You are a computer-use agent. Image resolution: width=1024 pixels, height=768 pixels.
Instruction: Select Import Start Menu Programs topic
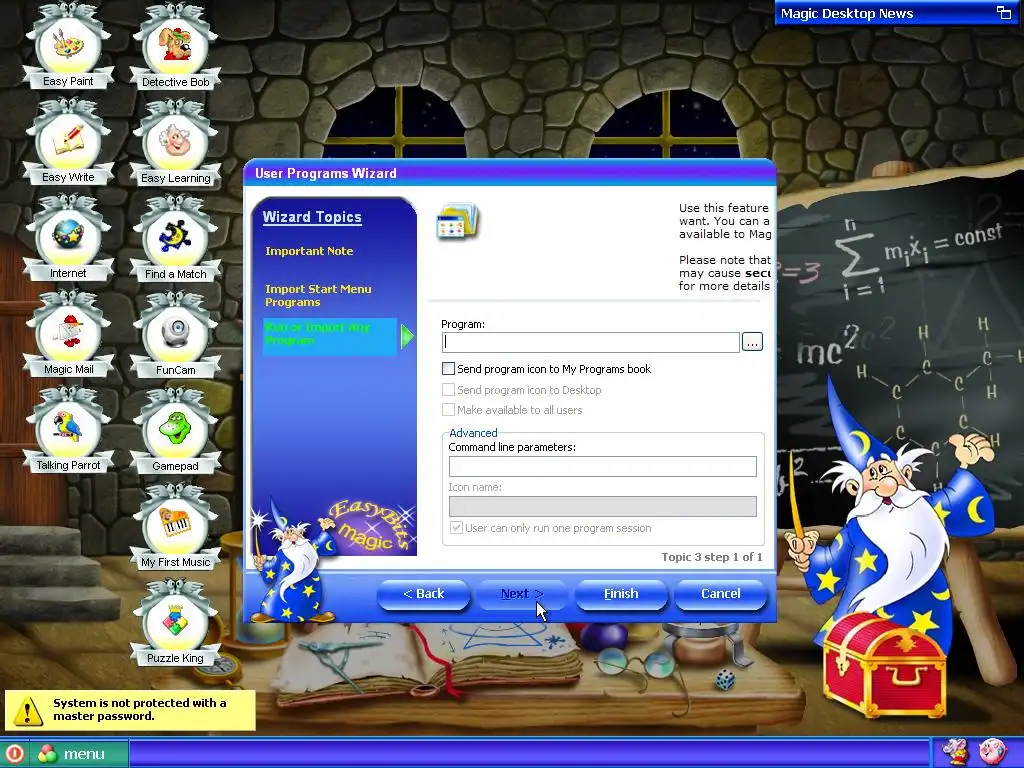pos(318,295)
